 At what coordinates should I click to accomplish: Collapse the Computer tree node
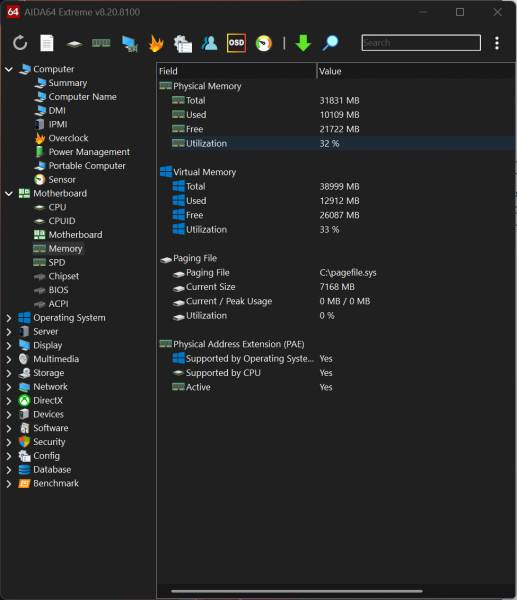click(x=9, y=69)
